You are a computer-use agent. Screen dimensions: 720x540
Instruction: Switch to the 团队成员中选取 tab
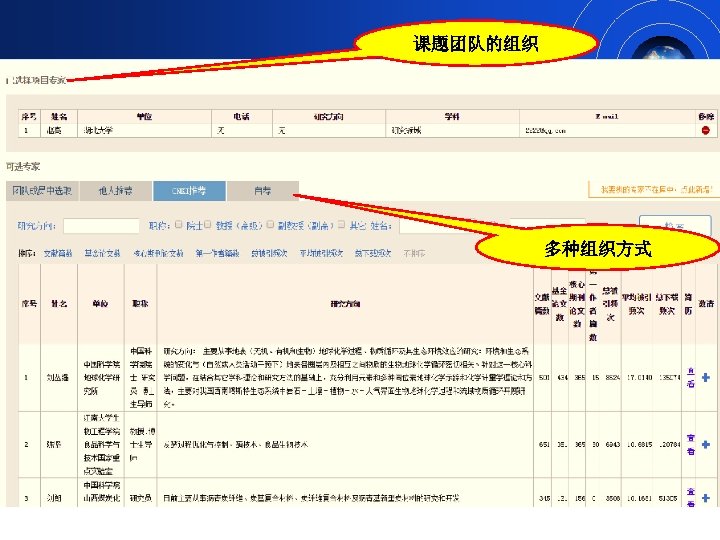42,191
